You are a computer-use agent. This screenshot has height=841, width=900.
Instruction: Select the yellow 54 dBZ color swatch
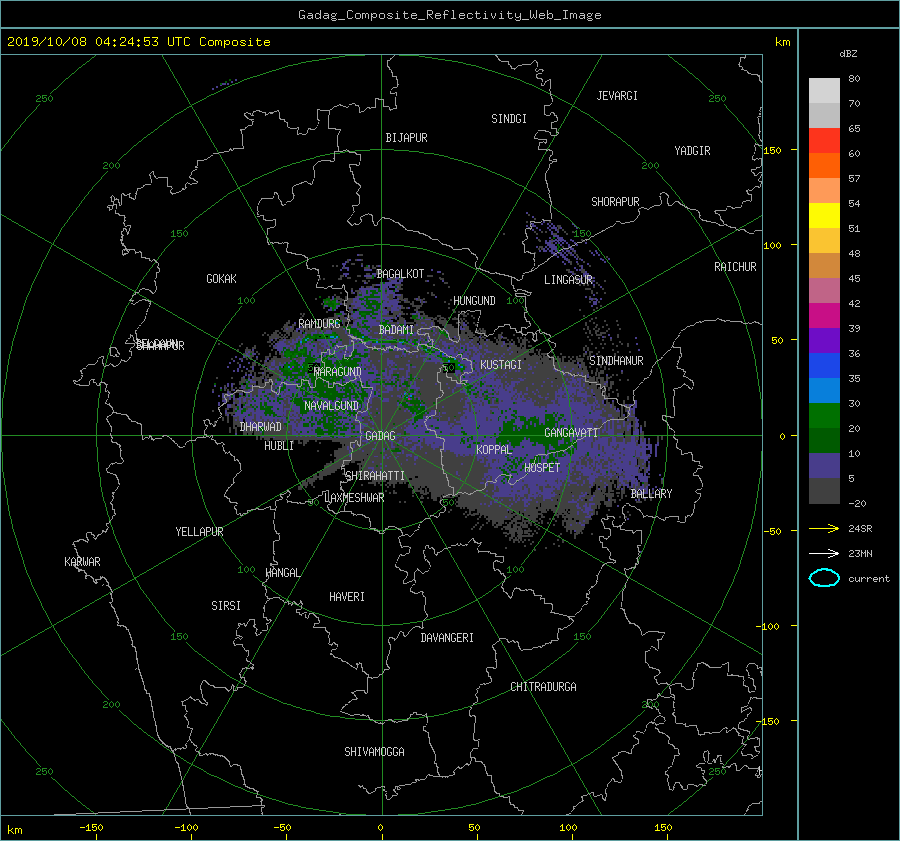point(824,215)
